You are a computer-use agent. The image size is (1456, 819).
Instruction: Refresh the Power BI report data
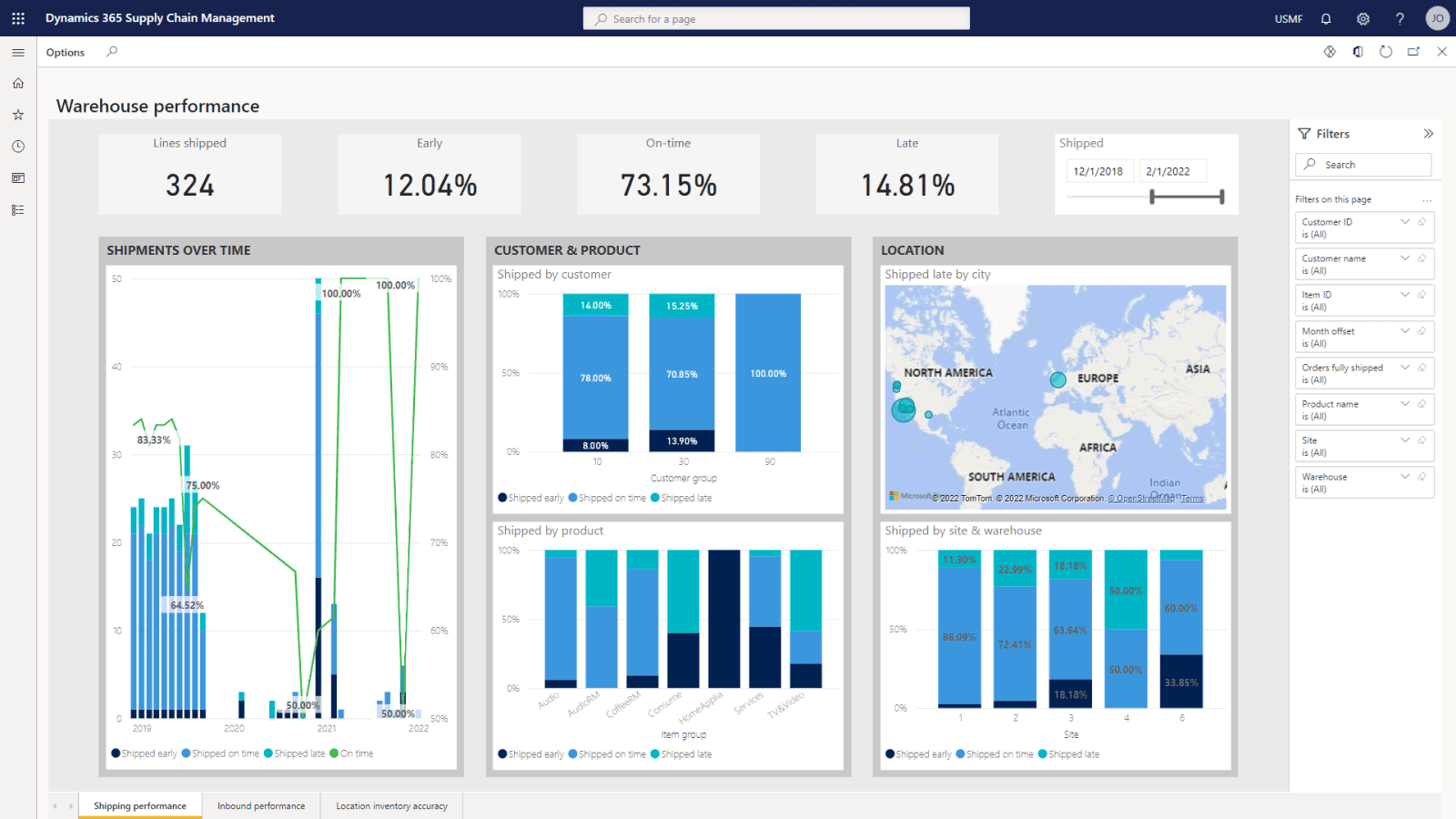pyautogui.click(x=1386, y=52)
